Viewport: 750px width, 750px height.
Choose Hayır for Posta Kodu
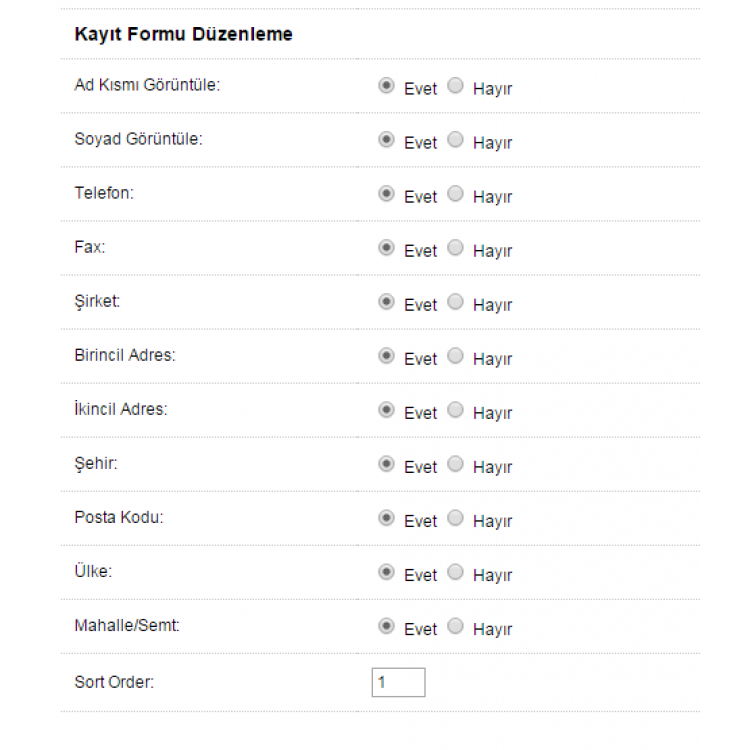[455, 518]
